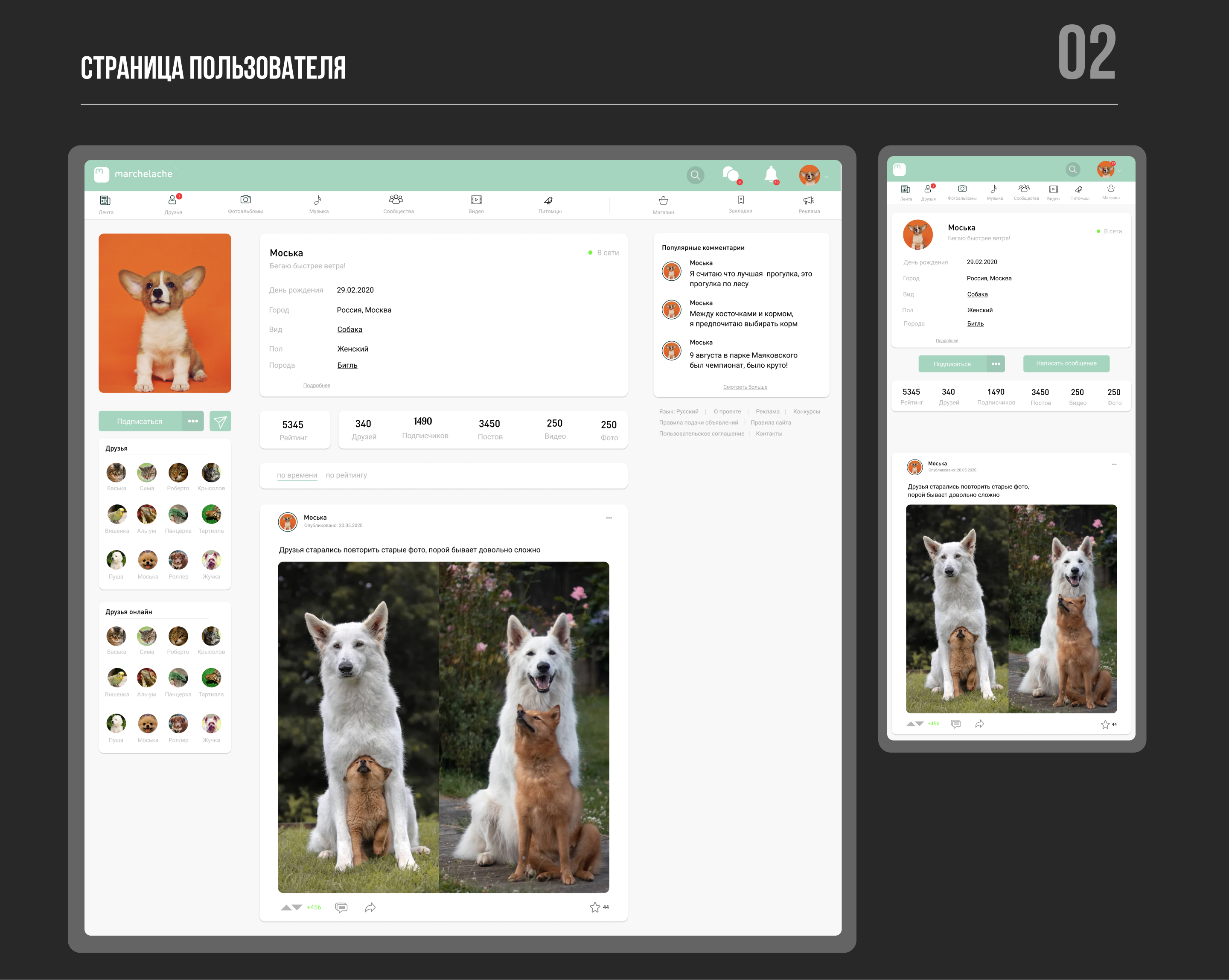
Task: Upvote the desktop post with up triangle
Action: [x=286, y=907]
